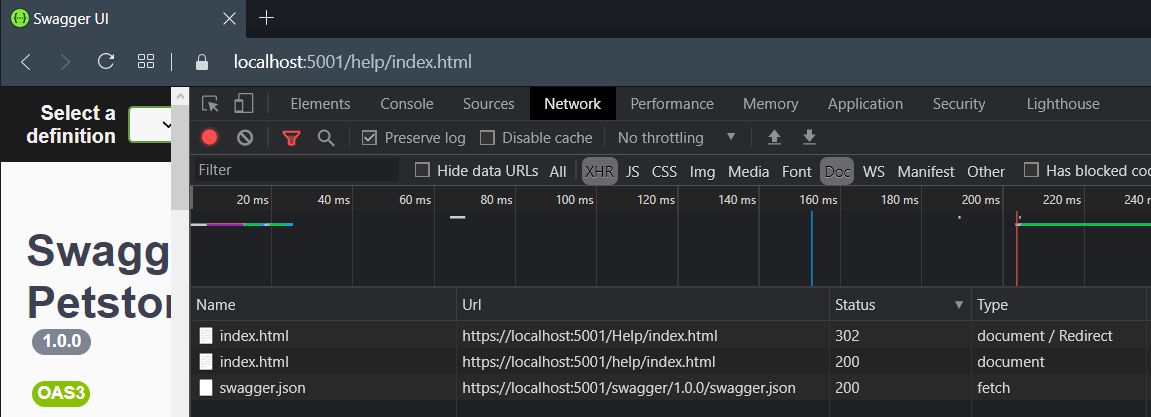The image size is (1151, 417).
Task: Open a new browser tab
Action: coord(266,18)
